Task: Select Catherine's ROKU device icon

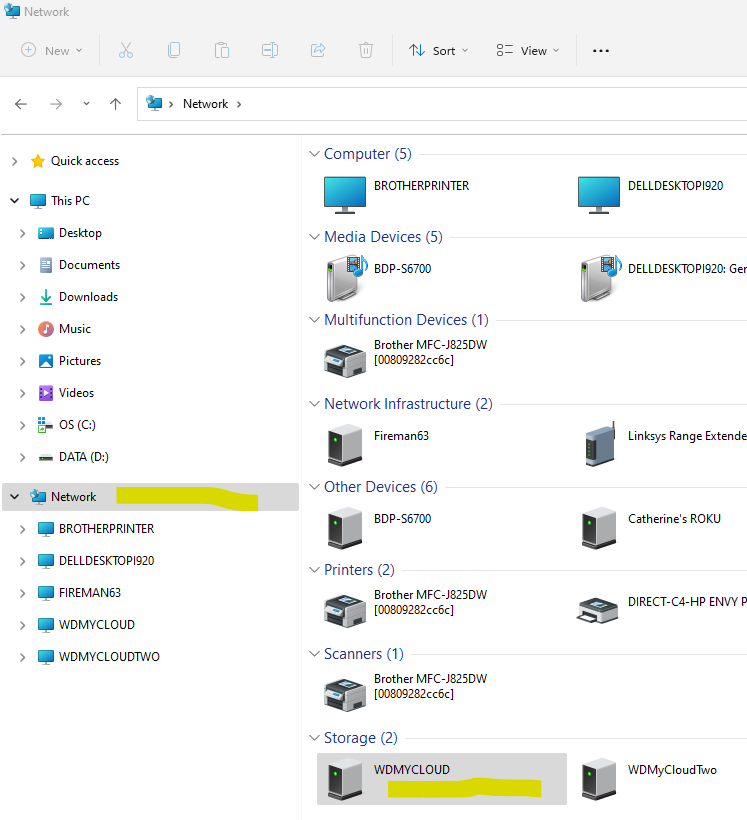Action: click(x=599, y=528)
